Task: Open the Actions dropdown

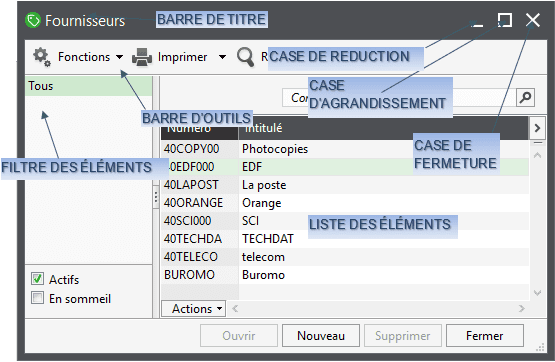Action: (193, 309)
